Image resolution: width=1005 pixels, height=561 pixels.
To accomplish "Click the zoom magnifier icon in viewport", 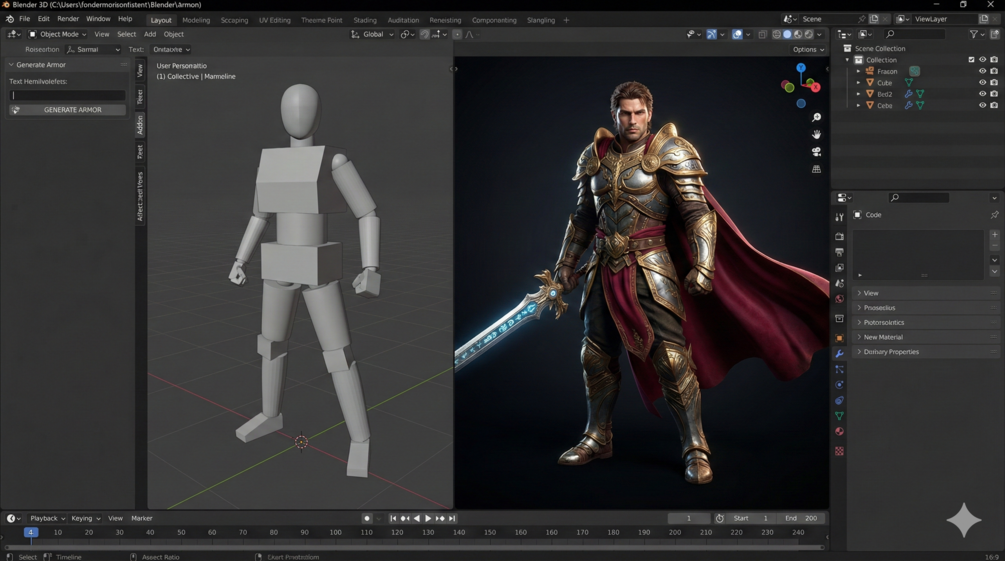I will point(816,118).
